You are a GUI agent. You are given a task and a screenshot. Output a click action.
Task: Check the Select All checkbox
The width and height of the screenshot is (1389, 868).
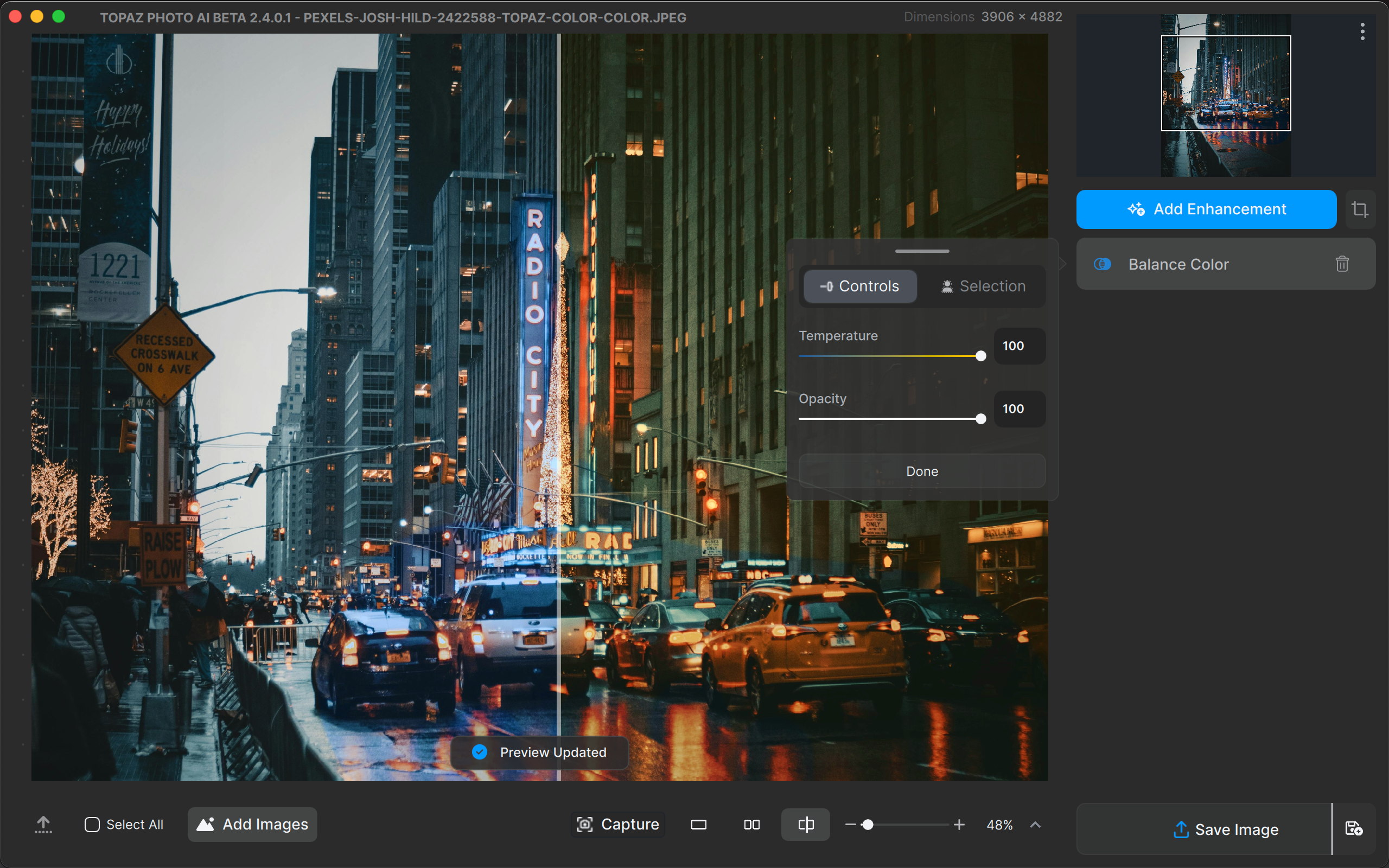tap(92, 825)
